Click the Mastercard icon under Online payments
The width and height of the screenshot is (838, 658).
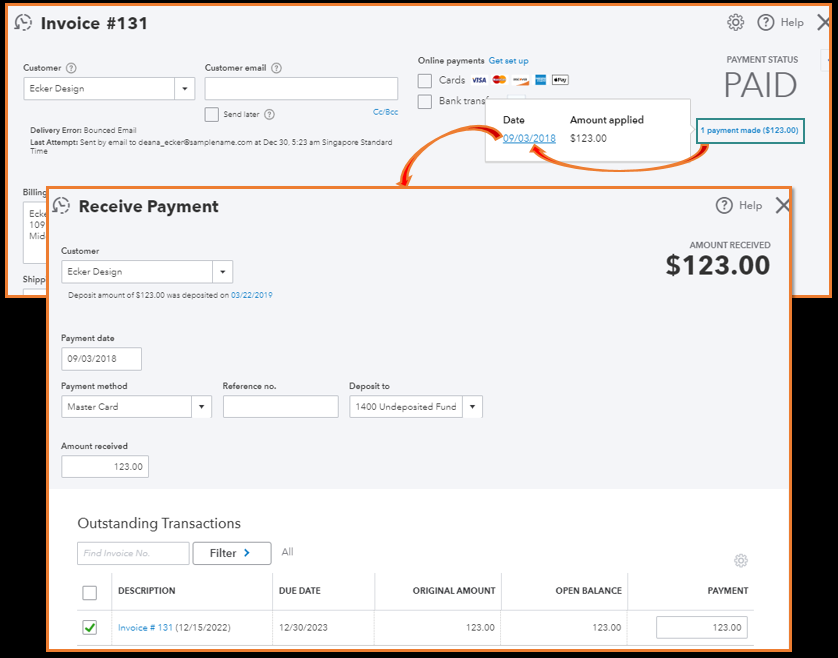[x=502, y=80]
